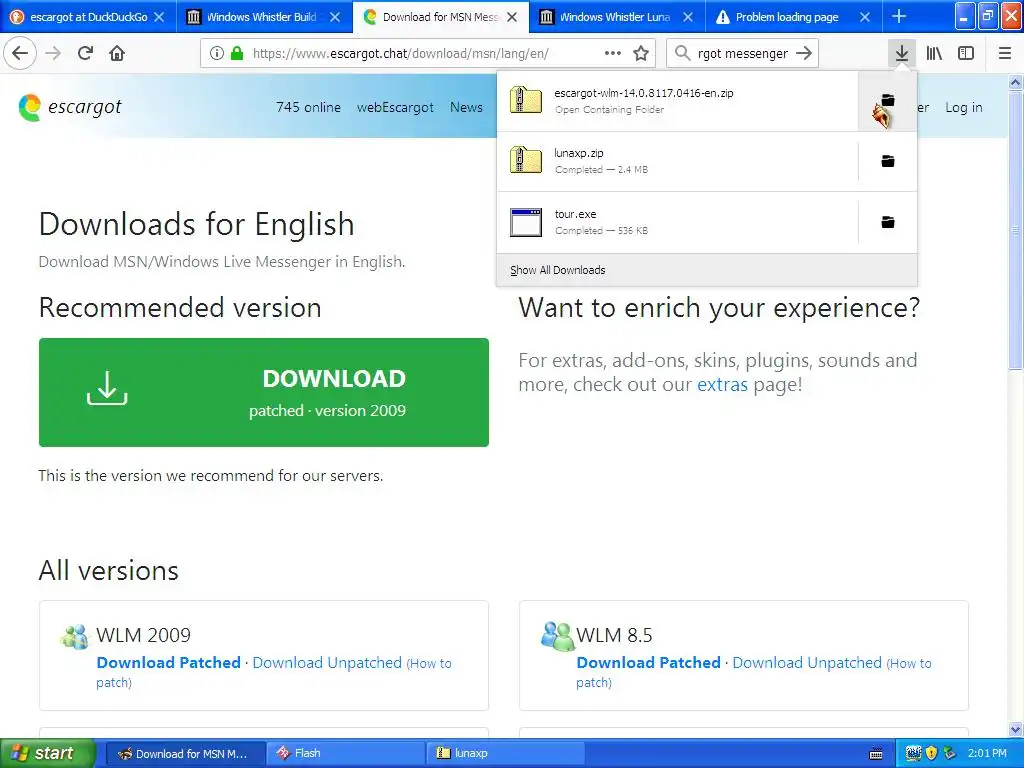Open containing folder for tour.exe
This screenshot has width=1024, height=768.
tap(888, 223)
